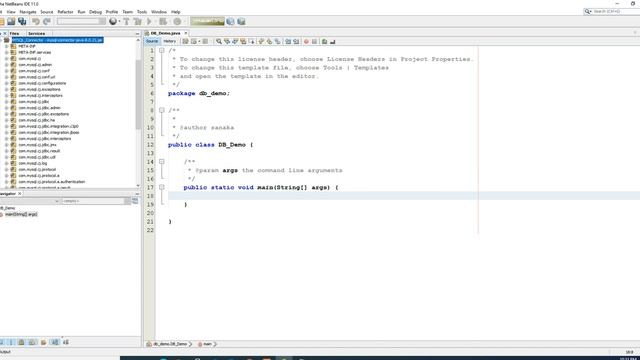This screenshot has height=360, width=640.
Task: Build the project with the hammer icon
Action: tap(127, 21)
